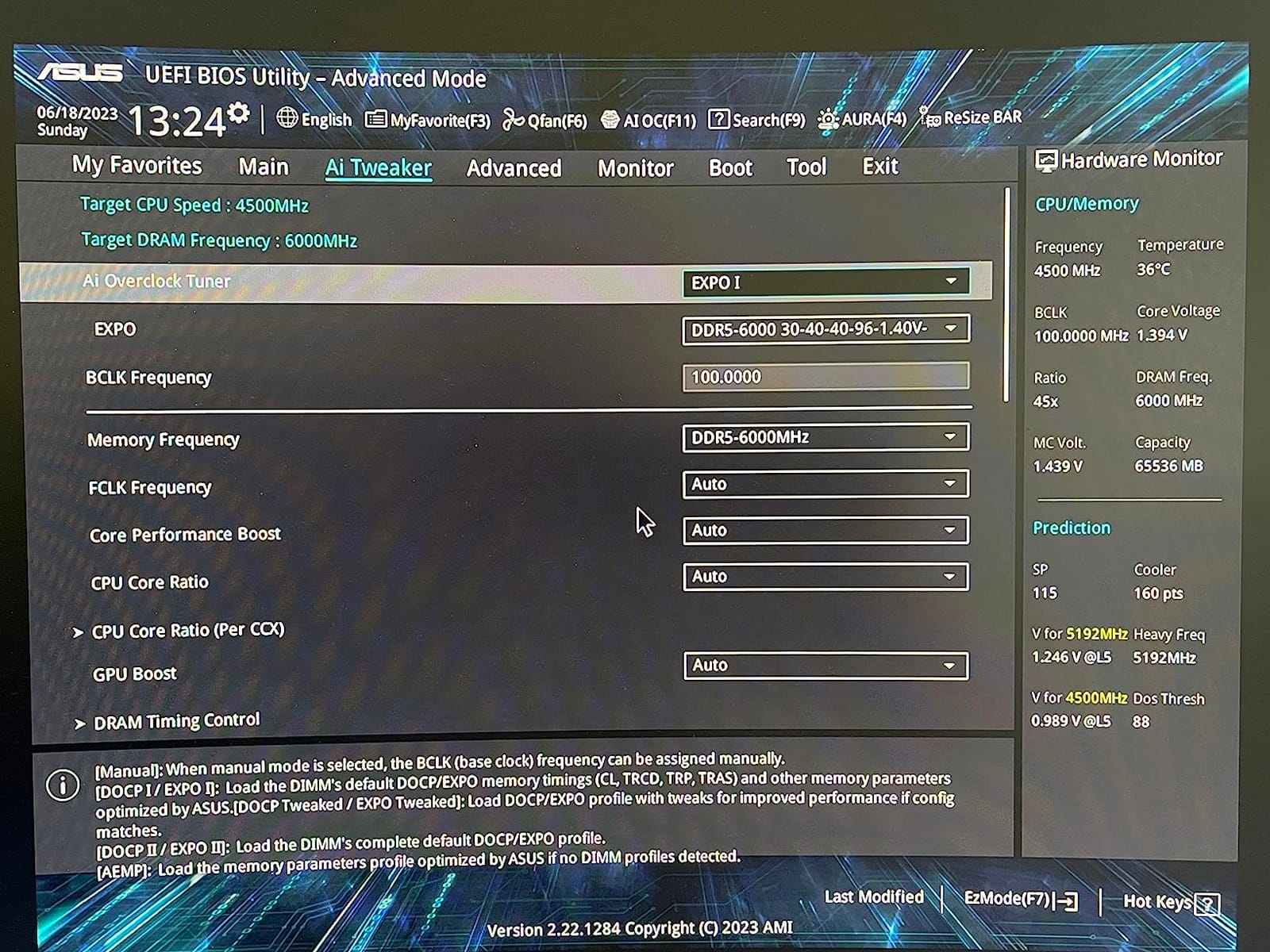Click the Ai Overclock Tuner label

156,281
